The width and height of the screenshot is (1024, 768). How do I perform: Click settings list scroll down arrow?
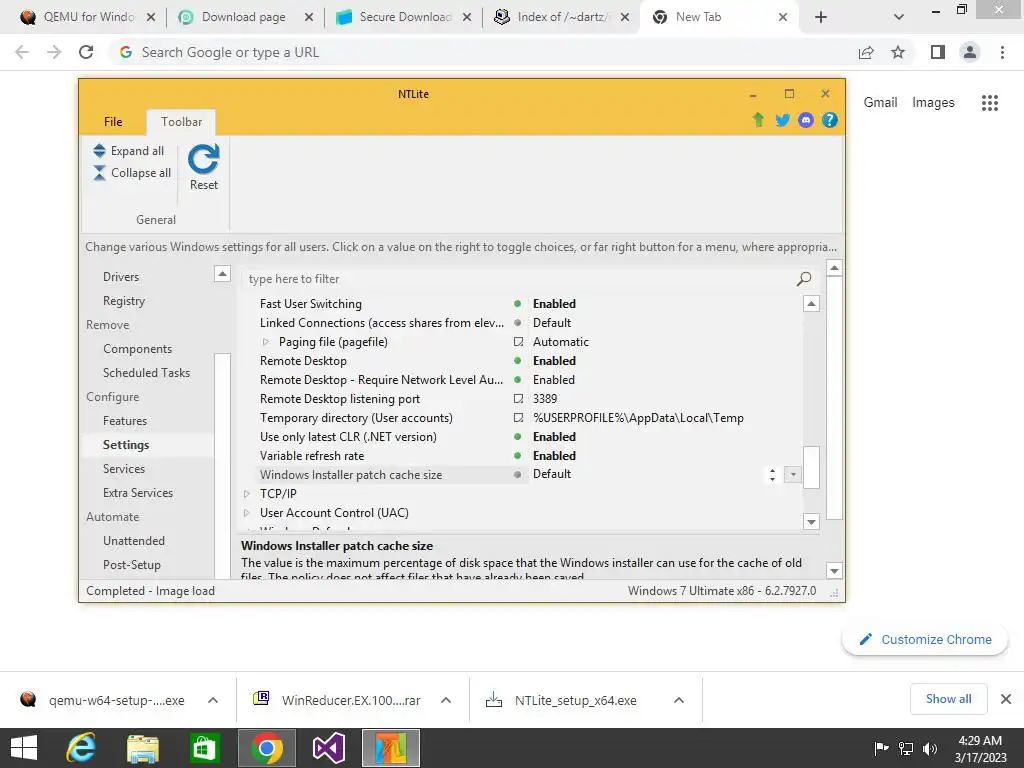(811, 522)
